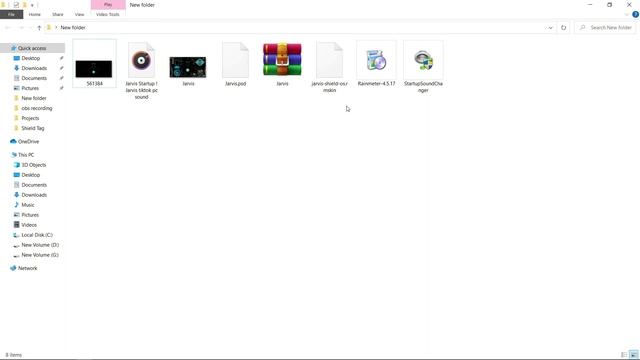
Task: Expand the ribbon with the chevron
Action: 627,14
